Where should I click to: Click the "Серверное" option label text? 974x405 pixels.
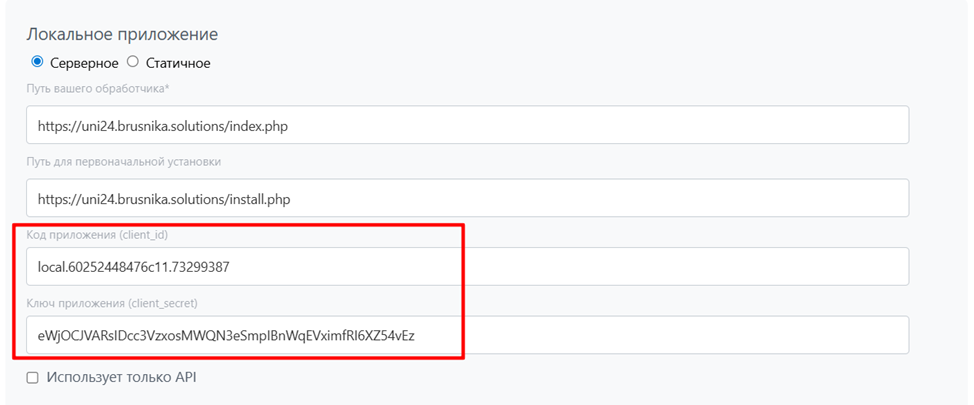84,63
